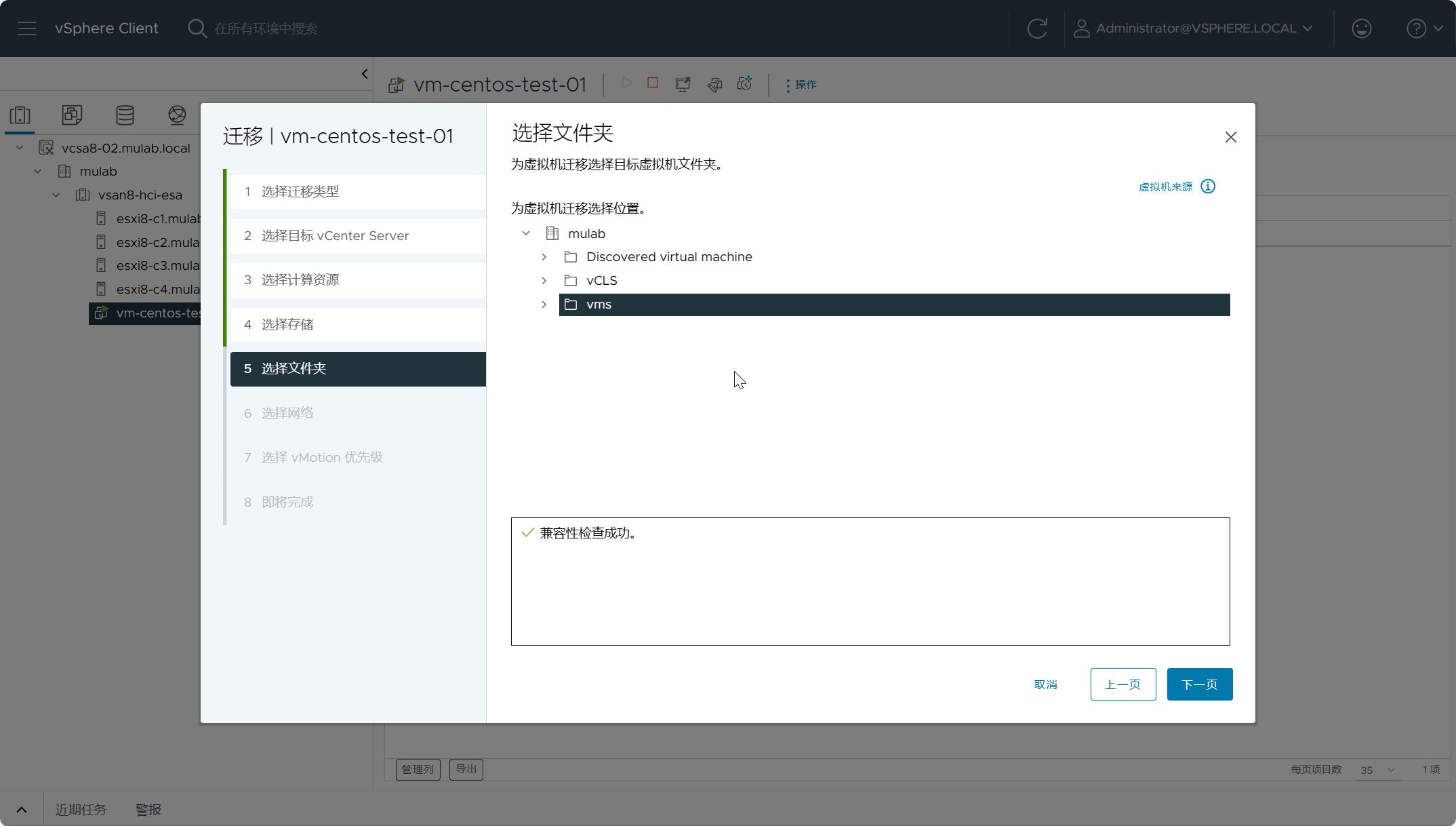1456x826 pixels.
Task: Collapse the left navigation panel
Action: pyautogui.click(x=365, y=74)
